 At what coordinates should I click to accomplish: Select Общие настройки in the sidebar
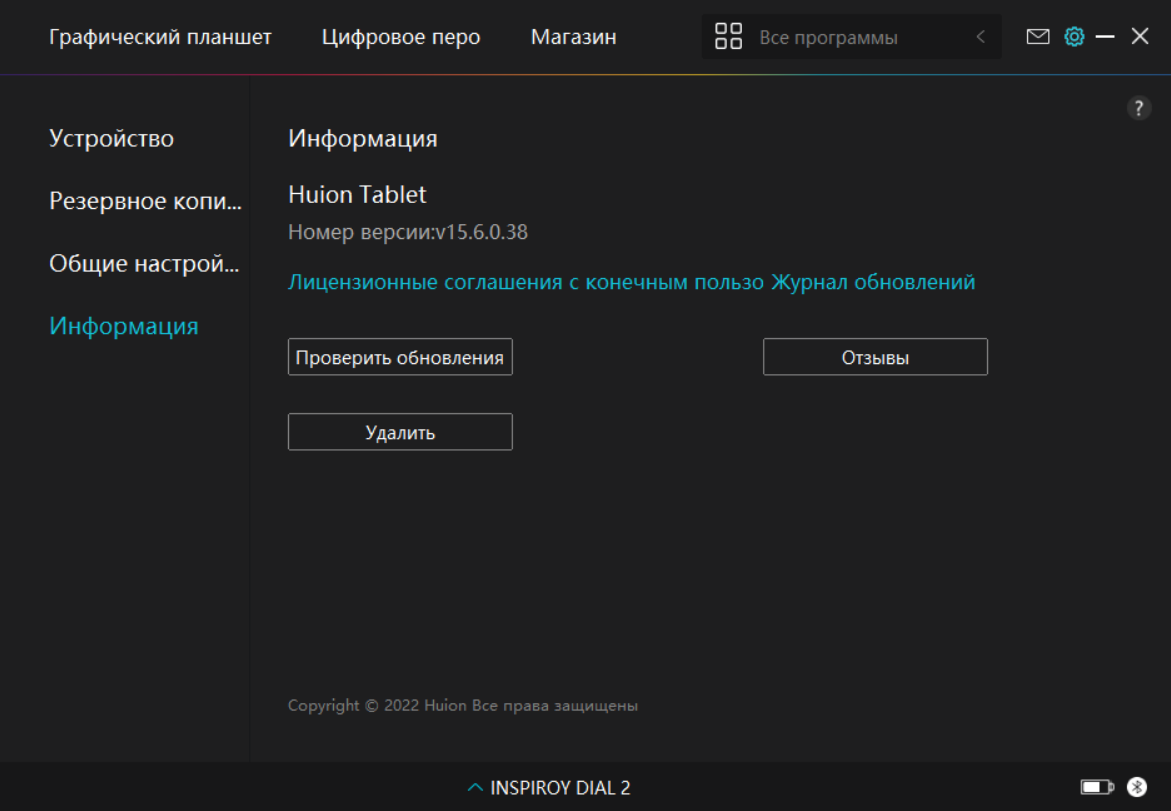144,264
